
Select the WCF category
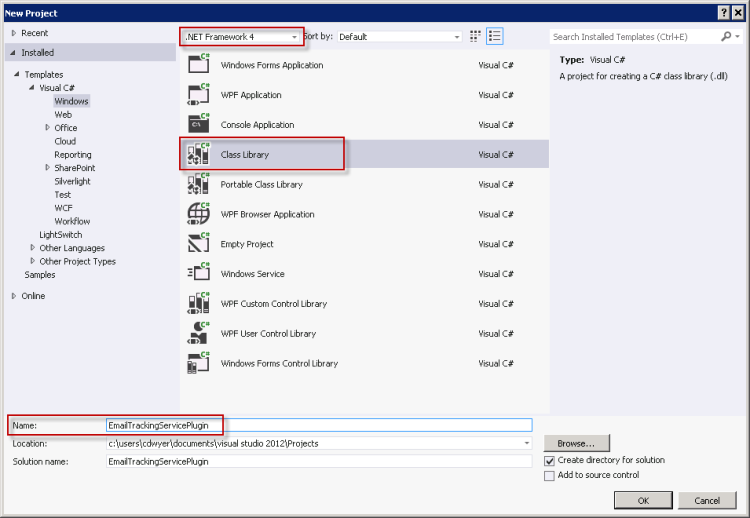coord(64,208)
